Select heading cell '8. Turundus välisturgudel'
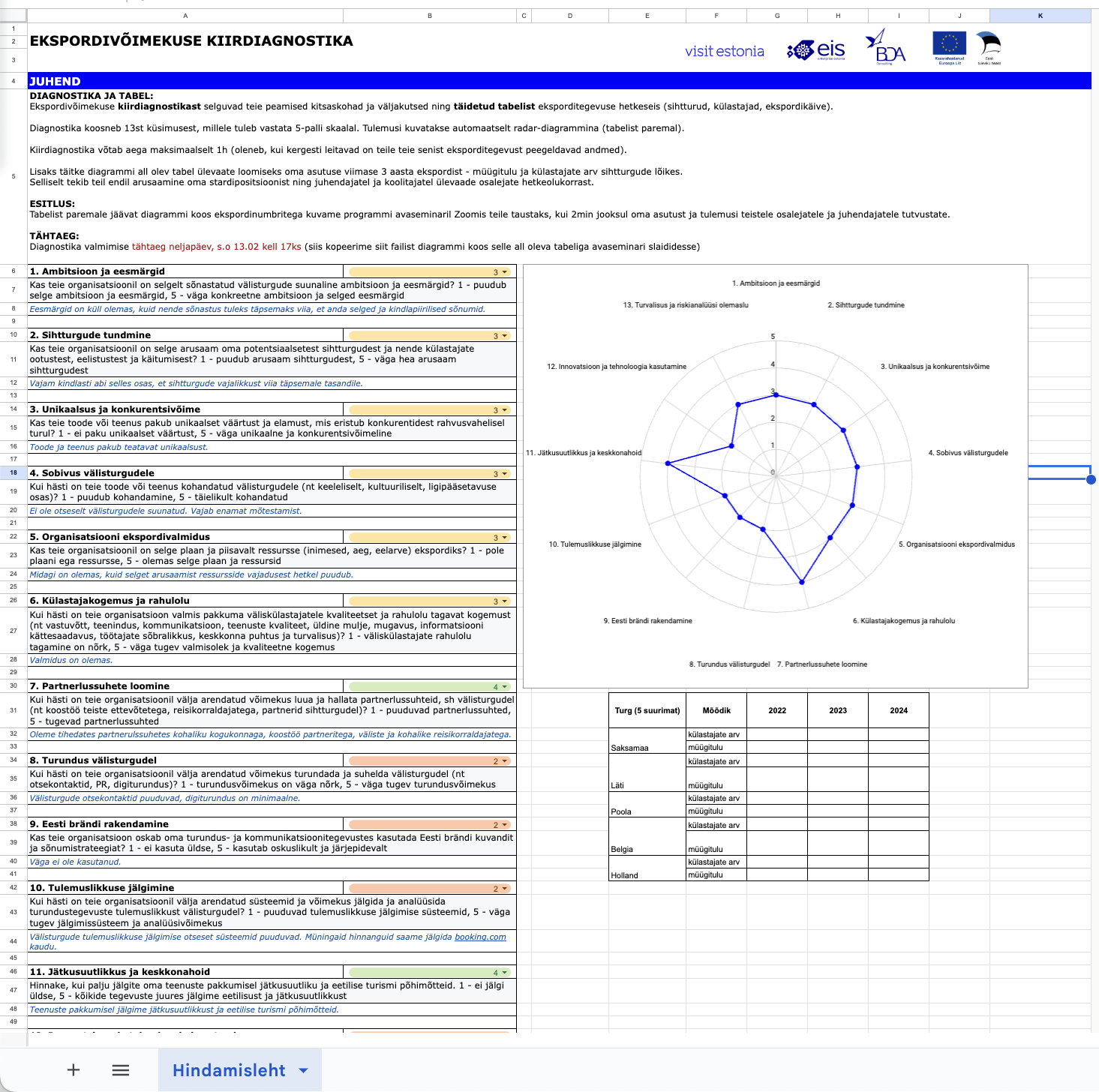1099x1092 pixels. coord(185,760)
